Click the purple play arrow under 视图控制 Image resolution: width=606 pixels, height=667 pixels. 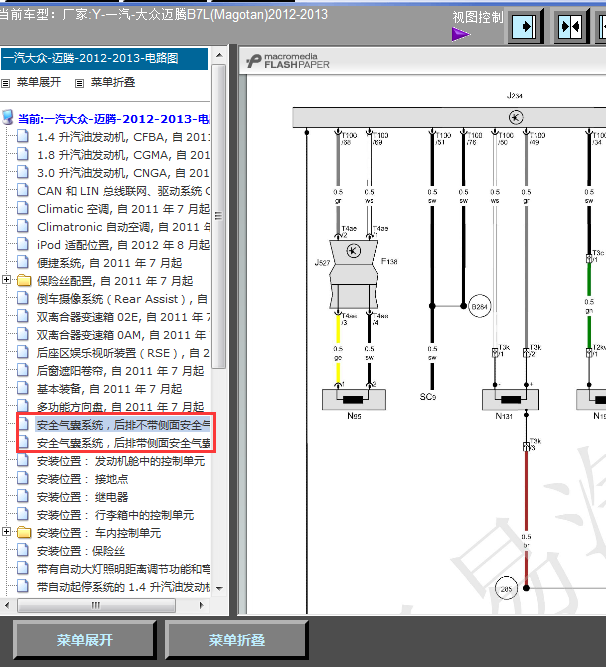pyautogui.click(x=461, y=34)
